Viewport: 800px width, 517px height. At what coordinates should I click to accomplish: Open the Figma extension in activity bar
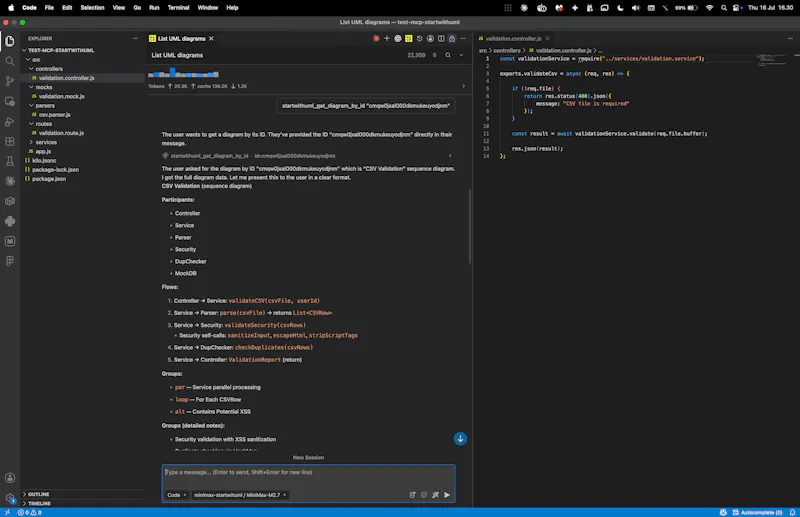[10, 261]
